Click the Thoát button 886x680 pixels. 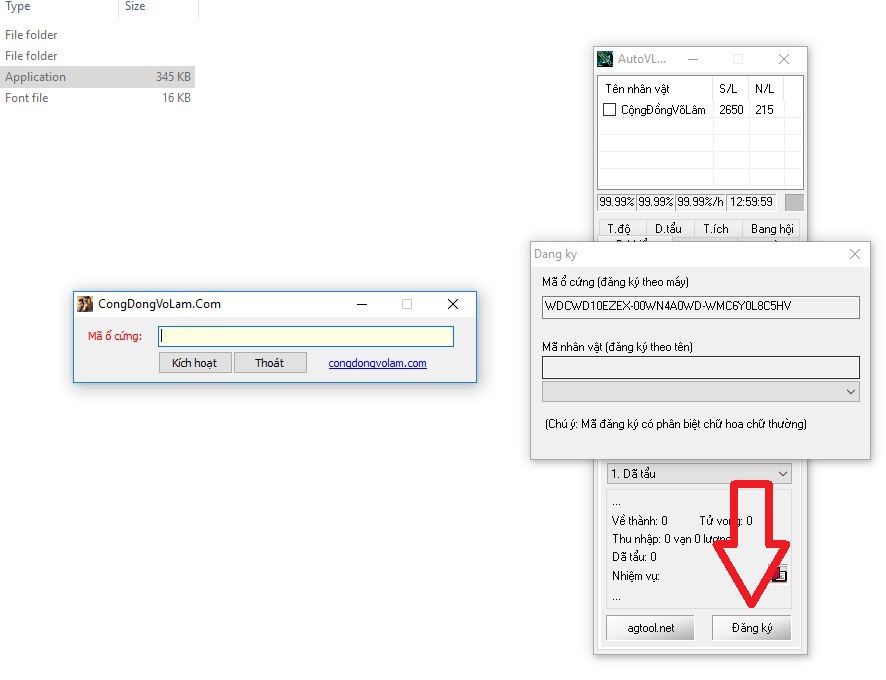(269, 363)
